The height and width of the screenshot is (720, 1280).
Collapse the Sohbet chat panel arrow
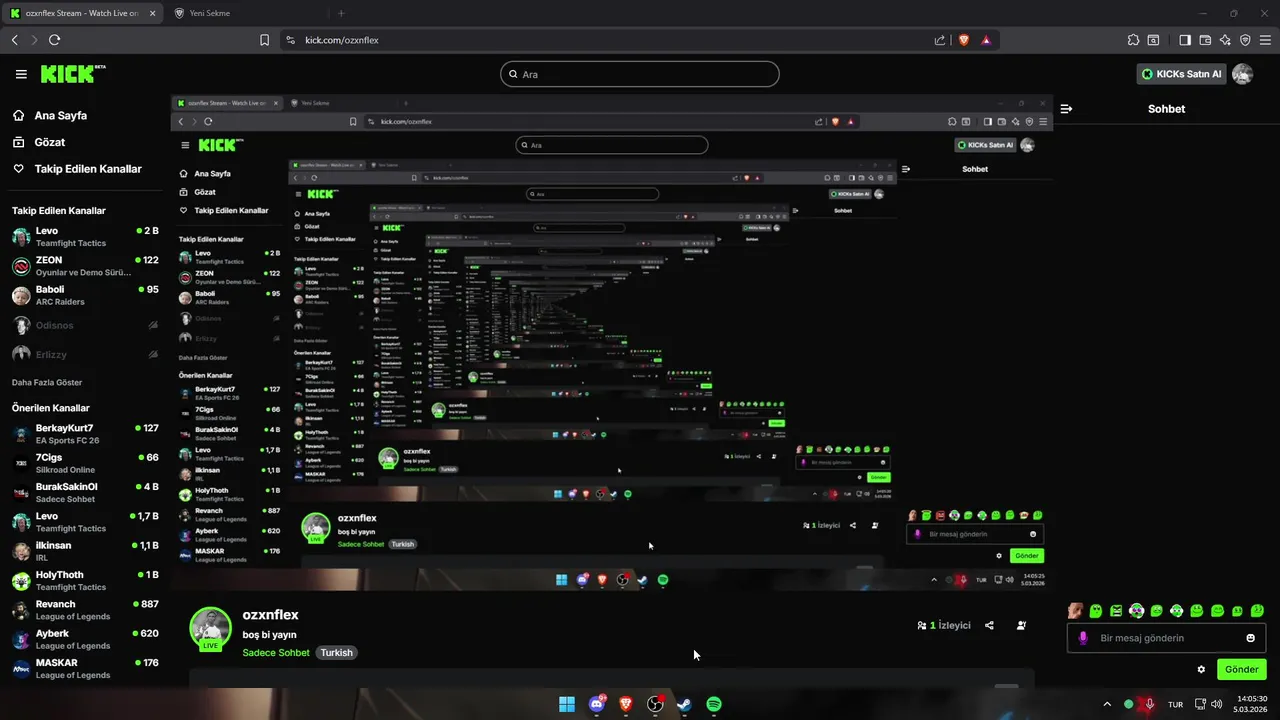click(1066, 109)
